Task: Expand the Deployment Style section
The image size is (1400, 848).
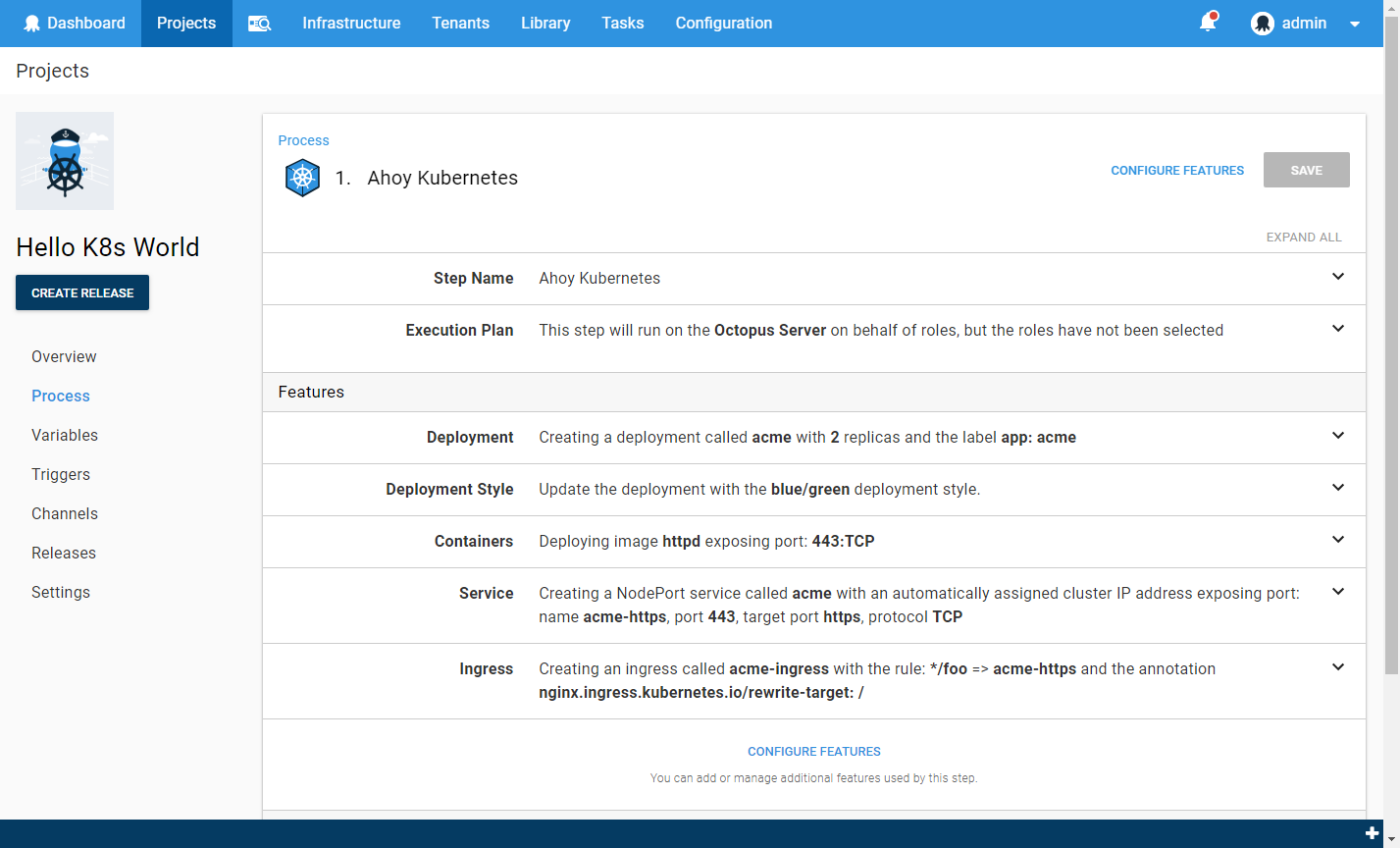Action: coord(1338,488)
